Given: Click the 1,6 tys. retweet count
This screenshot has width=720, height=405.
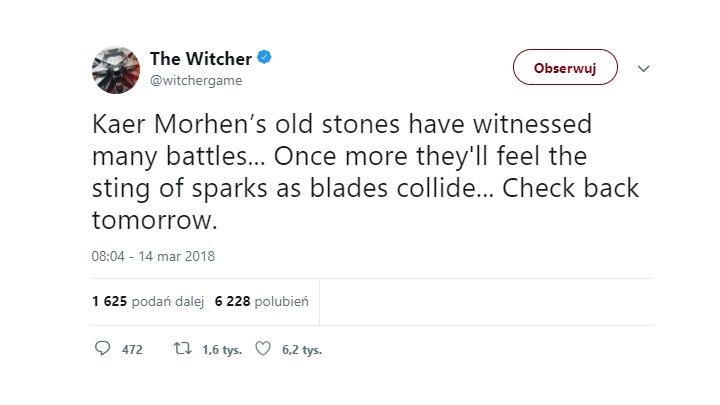Looking at the screenshot, I should 219,350.
